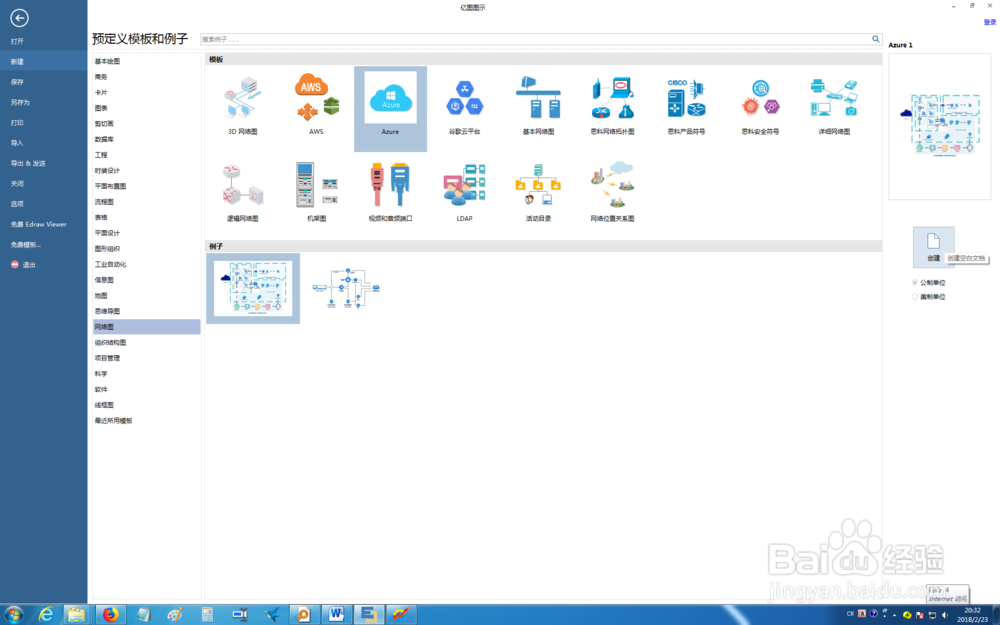
Task: Select the 网络位置关系图 template
Action: click(612, 191)
